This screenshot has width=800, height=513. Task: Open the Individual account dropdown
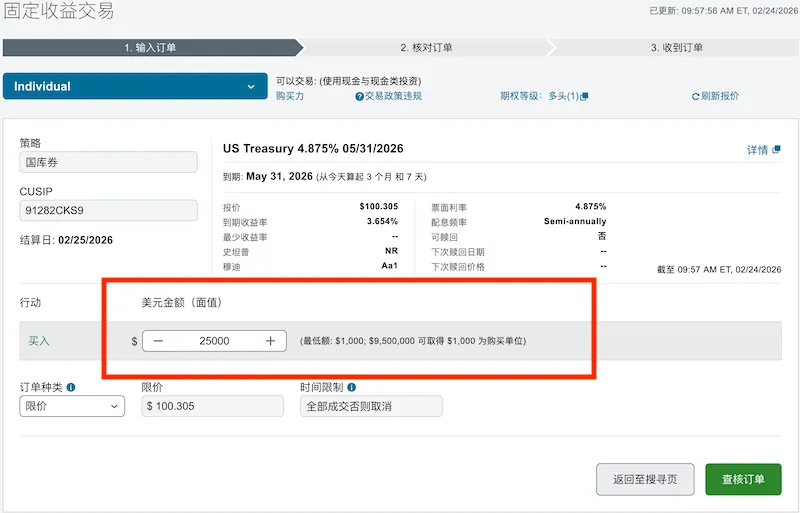(135, 86)
